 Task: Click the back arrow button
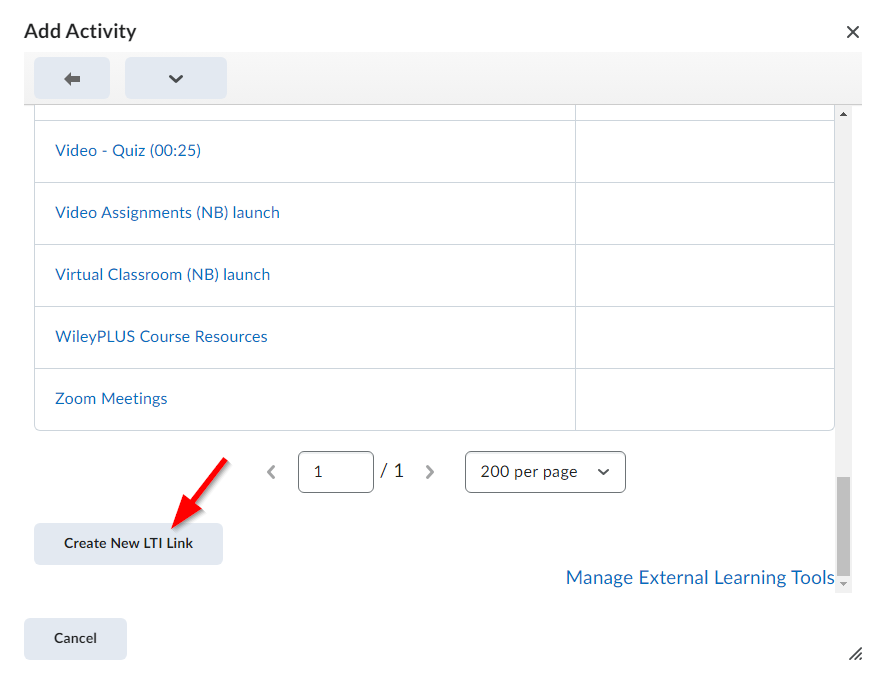coord(72,79)
